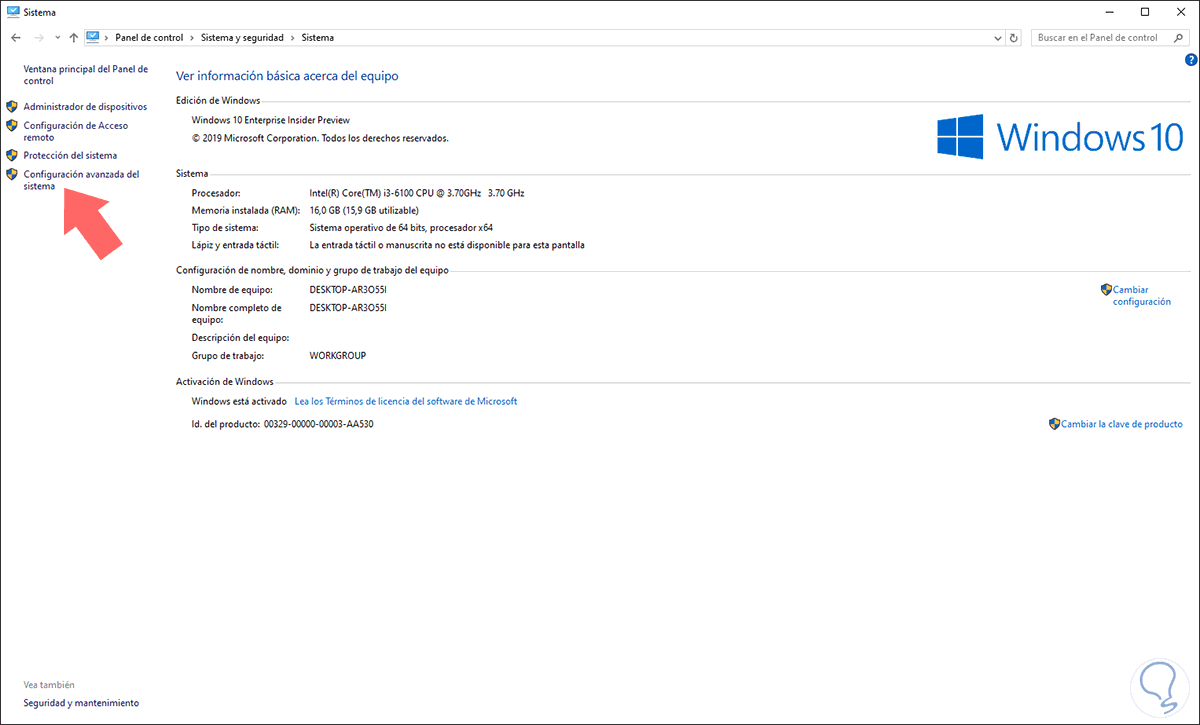Screen dimensions: 1200x725
Task: Click shield icon beside Configuración de Acceso remoto
Action: point(12,126)
